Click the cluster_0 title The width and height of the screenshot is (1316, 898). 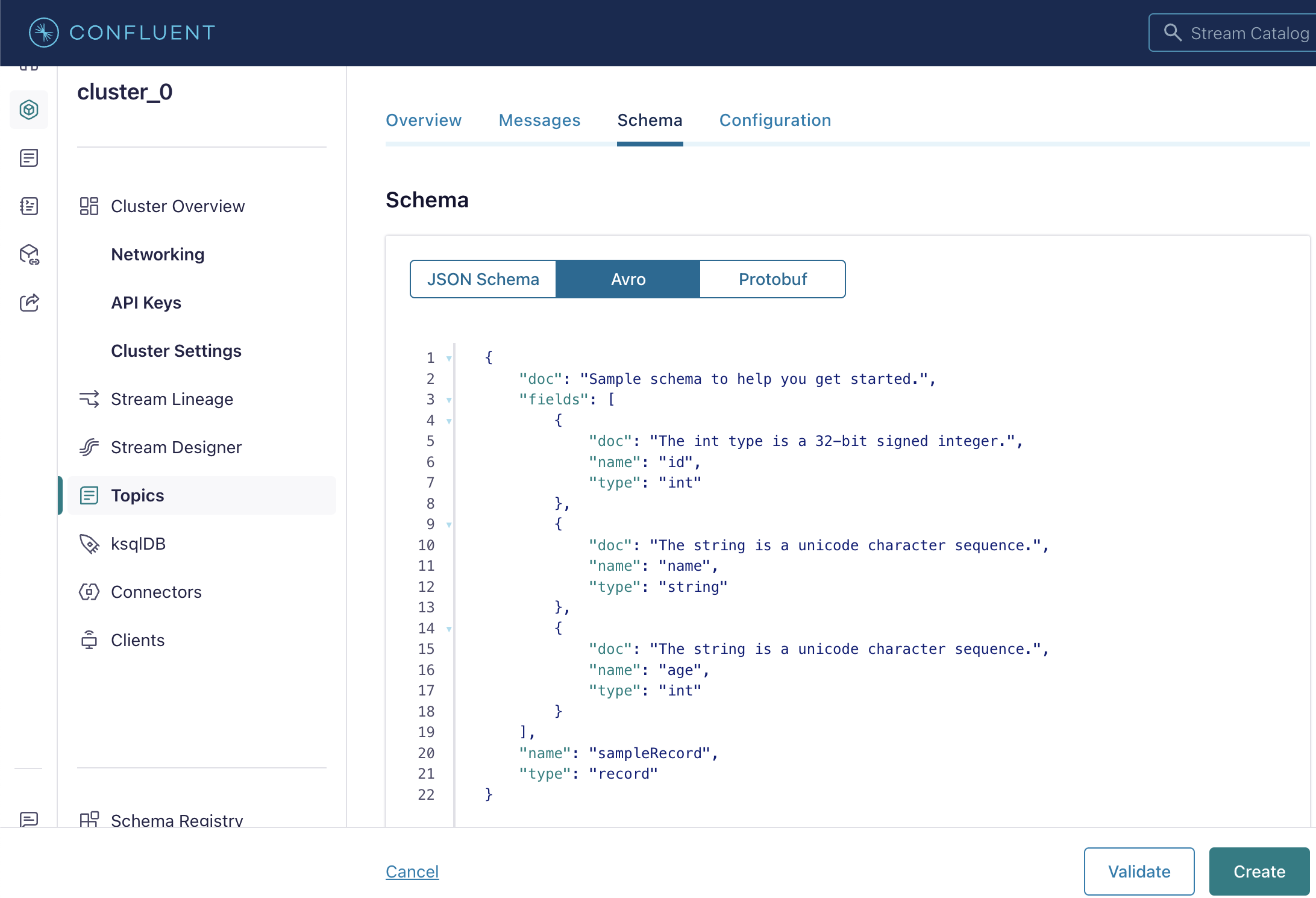point(125,92)
